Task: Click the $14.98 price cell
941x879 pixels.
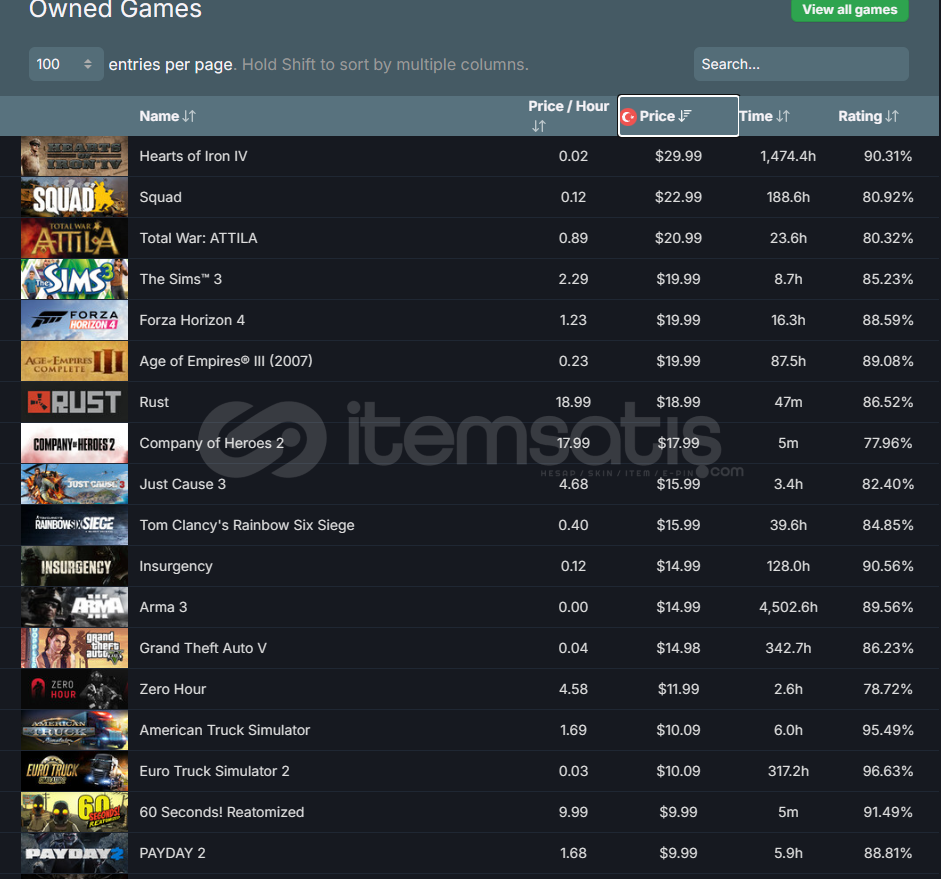Action: pyautogui.click(x=678, y=648)
